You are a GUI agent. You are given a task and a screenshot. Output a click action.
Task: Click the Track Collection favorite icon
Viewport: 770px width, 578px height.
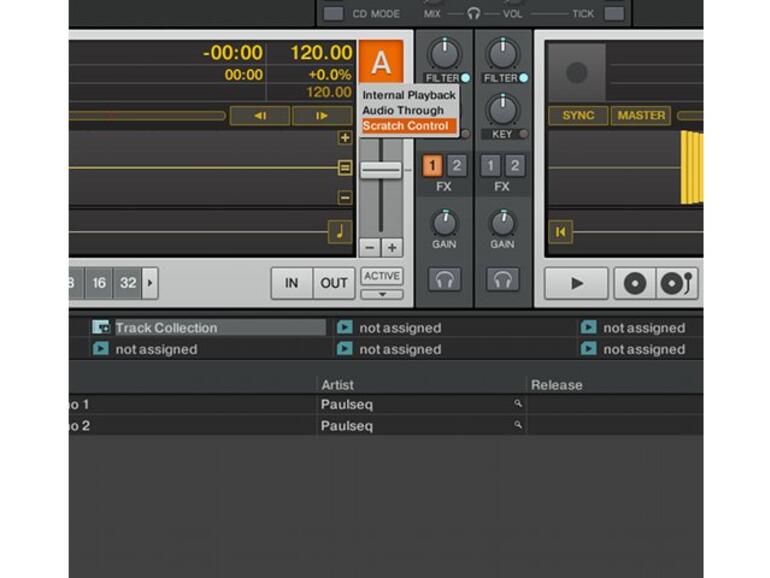coord(101,327)
